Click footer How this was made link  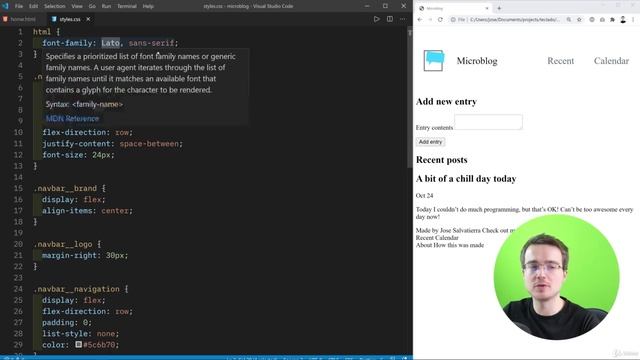pyautogui.click(x=459, y=245)
